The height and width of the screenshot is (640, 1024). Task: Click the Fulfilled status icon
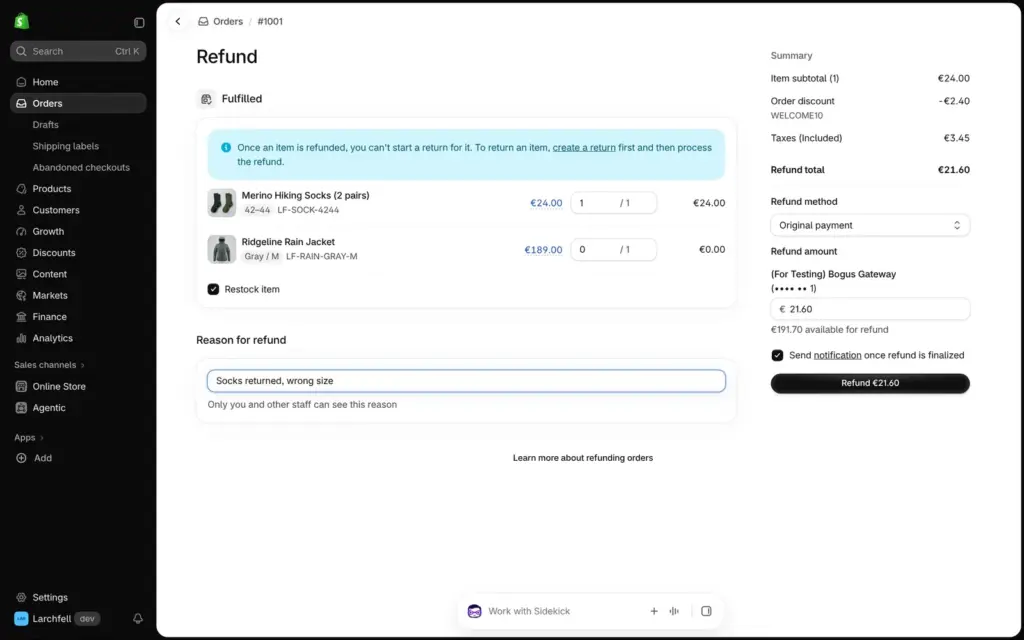(206, 99)
